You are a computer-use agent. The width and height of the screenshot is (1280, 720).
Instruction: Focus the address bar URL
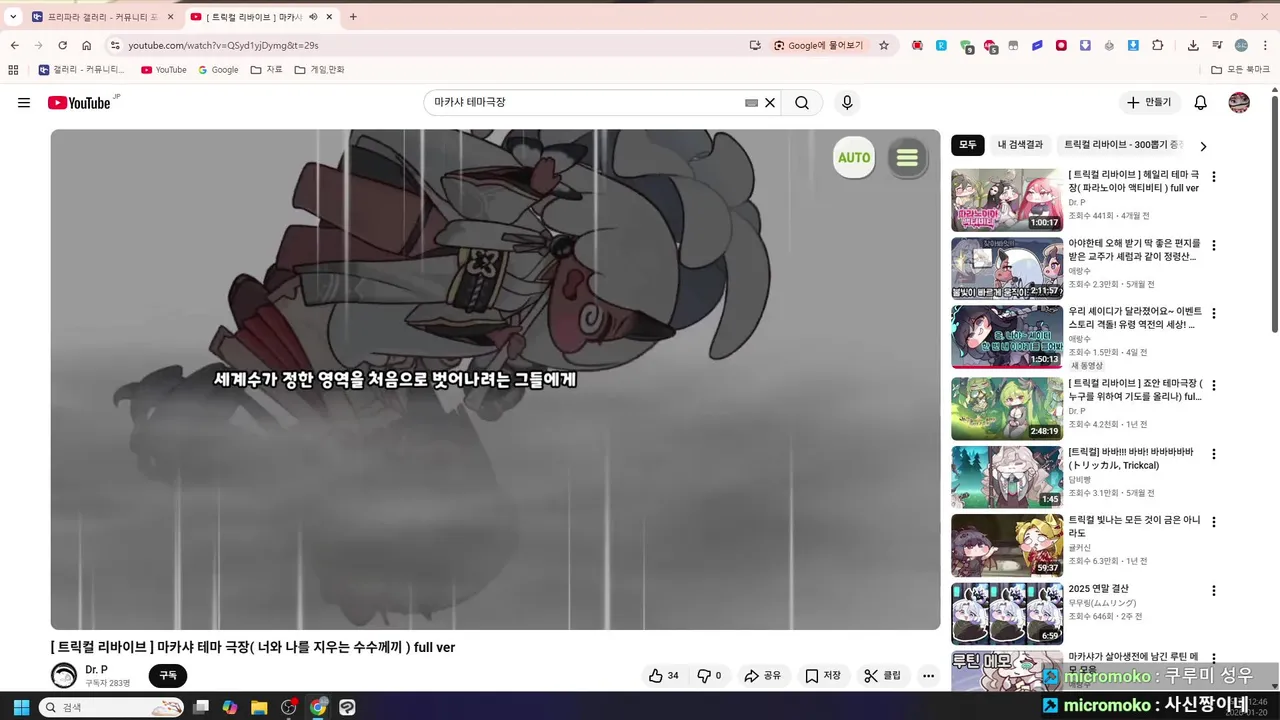point(223,45)
